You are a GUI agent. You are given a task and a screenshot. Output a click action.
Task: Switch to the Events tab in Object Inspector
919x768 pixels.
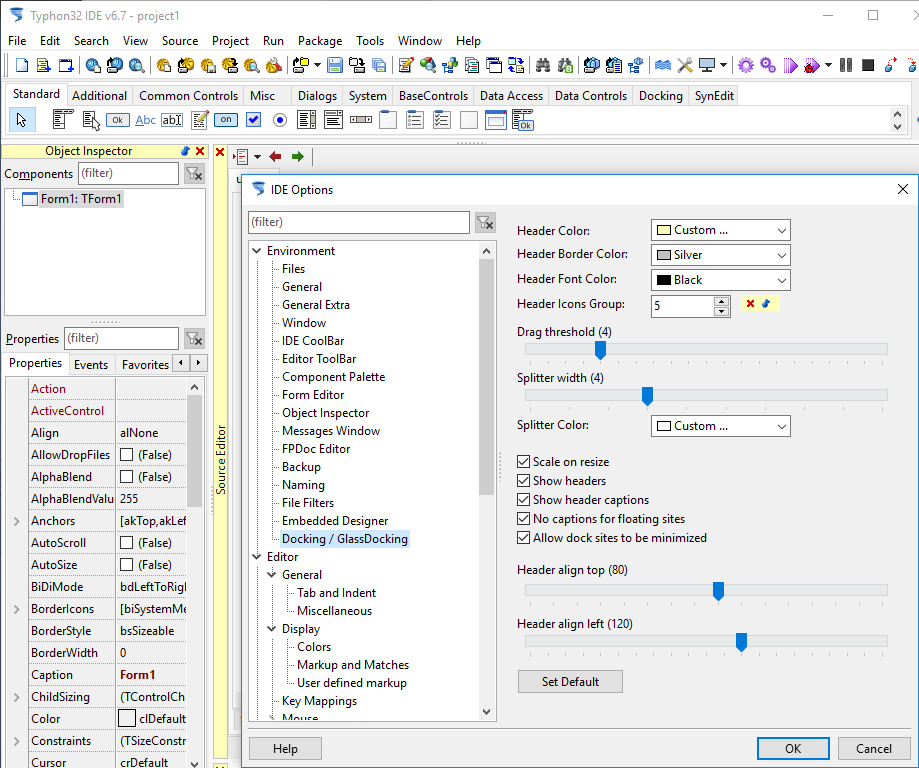pyautogui.click(x=91, y=365)
